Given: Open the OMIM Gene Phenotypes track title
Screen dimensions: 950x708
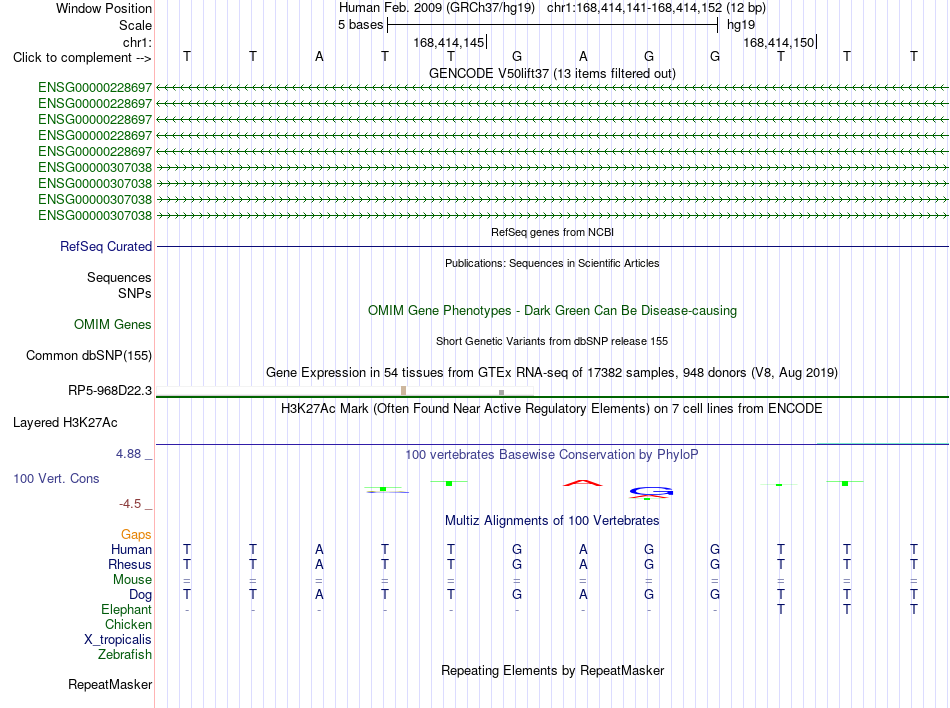Looking at the screenshot, I should 552,310.
